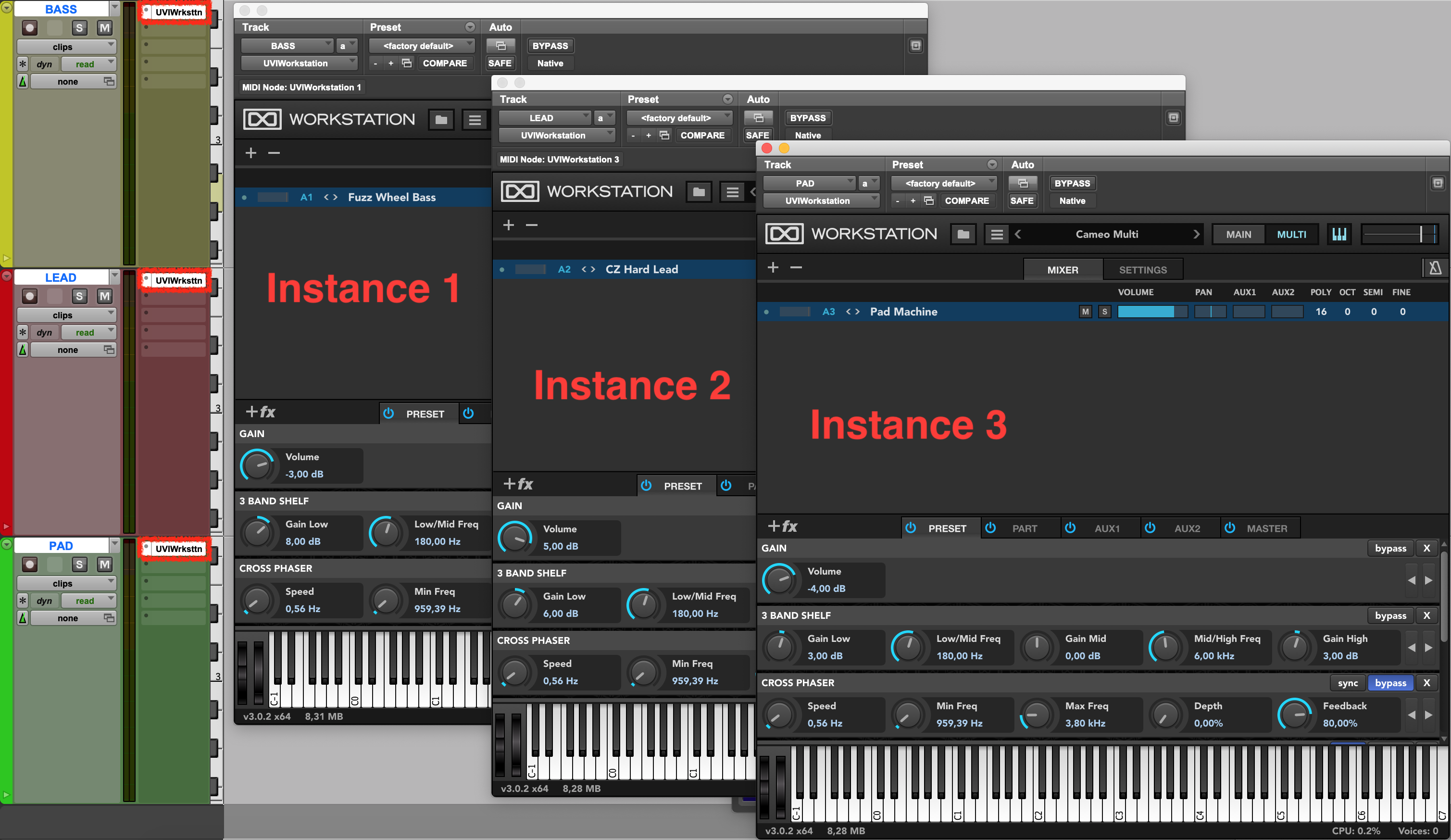Click sync on CROSS PHASER
The width and height of the screenshot is (1451, 840).
[x=1347, y=683]
